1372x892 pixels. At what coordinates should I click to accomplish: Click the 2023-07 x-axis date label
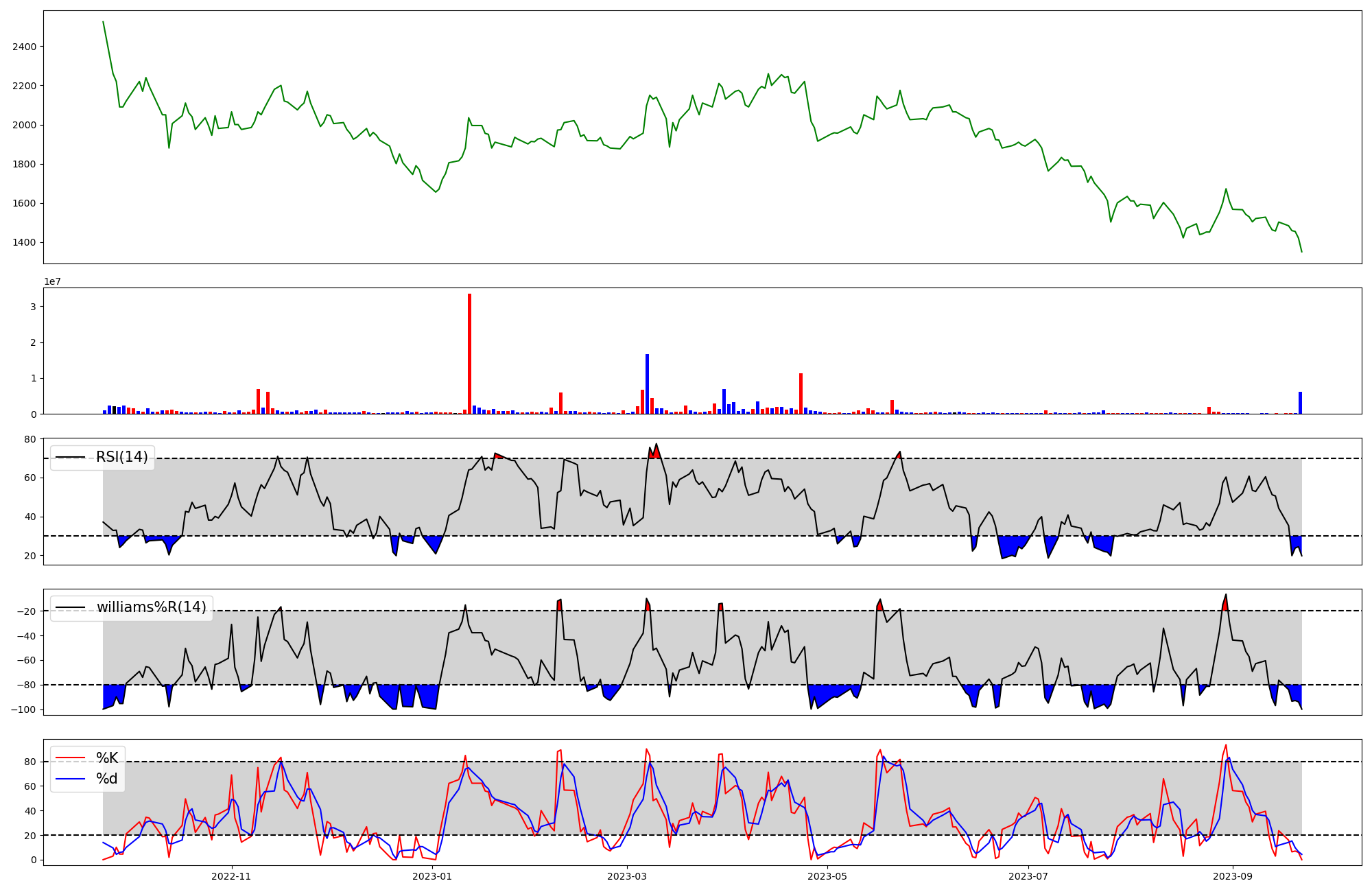(1028, 876)
